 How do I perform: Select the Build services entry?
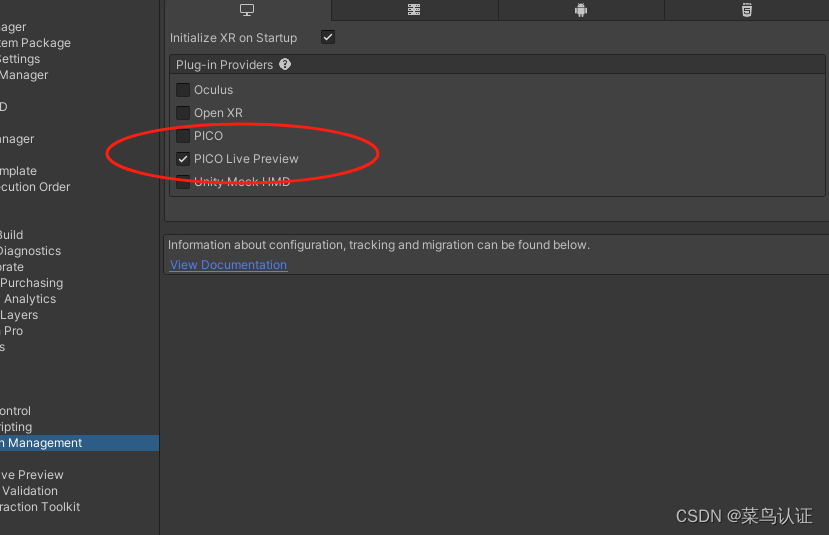click(12, 235)
